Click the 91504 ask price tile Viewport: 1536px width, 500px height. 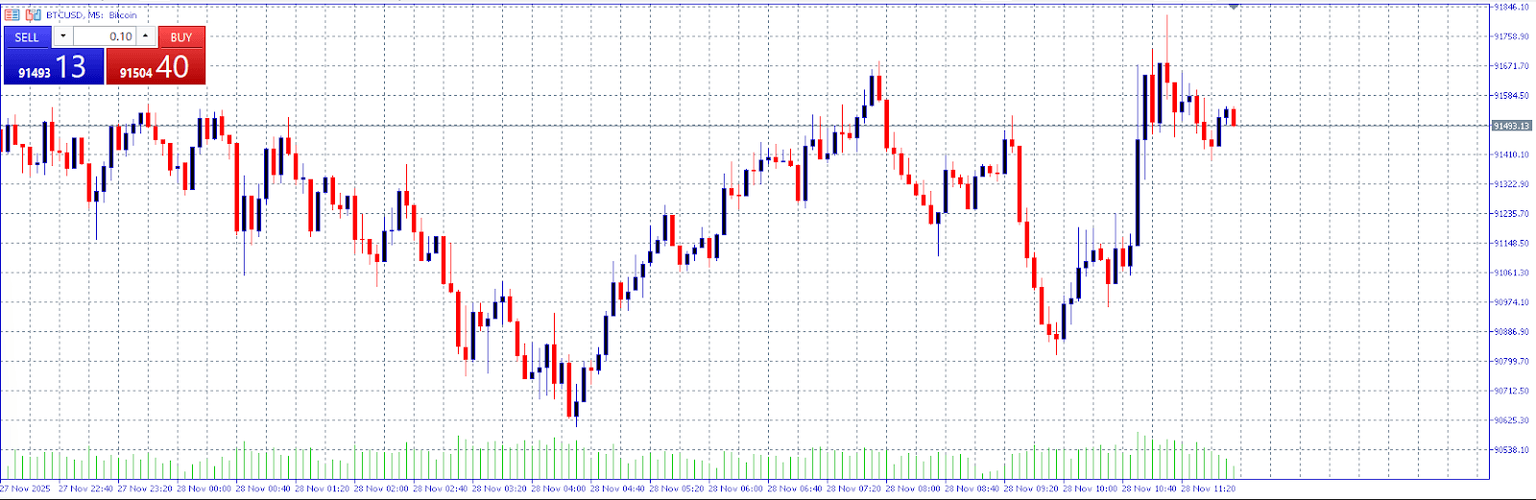pos(155,67)
